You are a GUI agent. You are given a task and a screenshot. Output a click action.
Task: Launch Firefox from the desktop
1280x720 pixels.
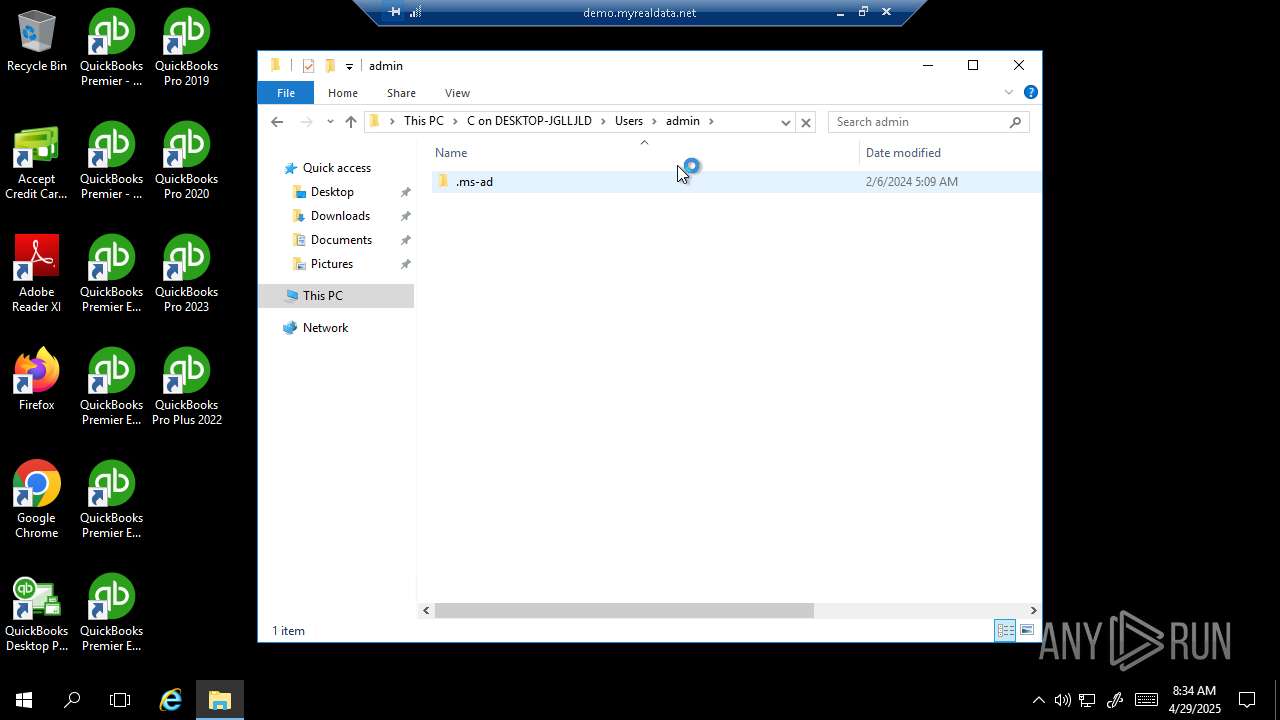[x=37, y=380]
